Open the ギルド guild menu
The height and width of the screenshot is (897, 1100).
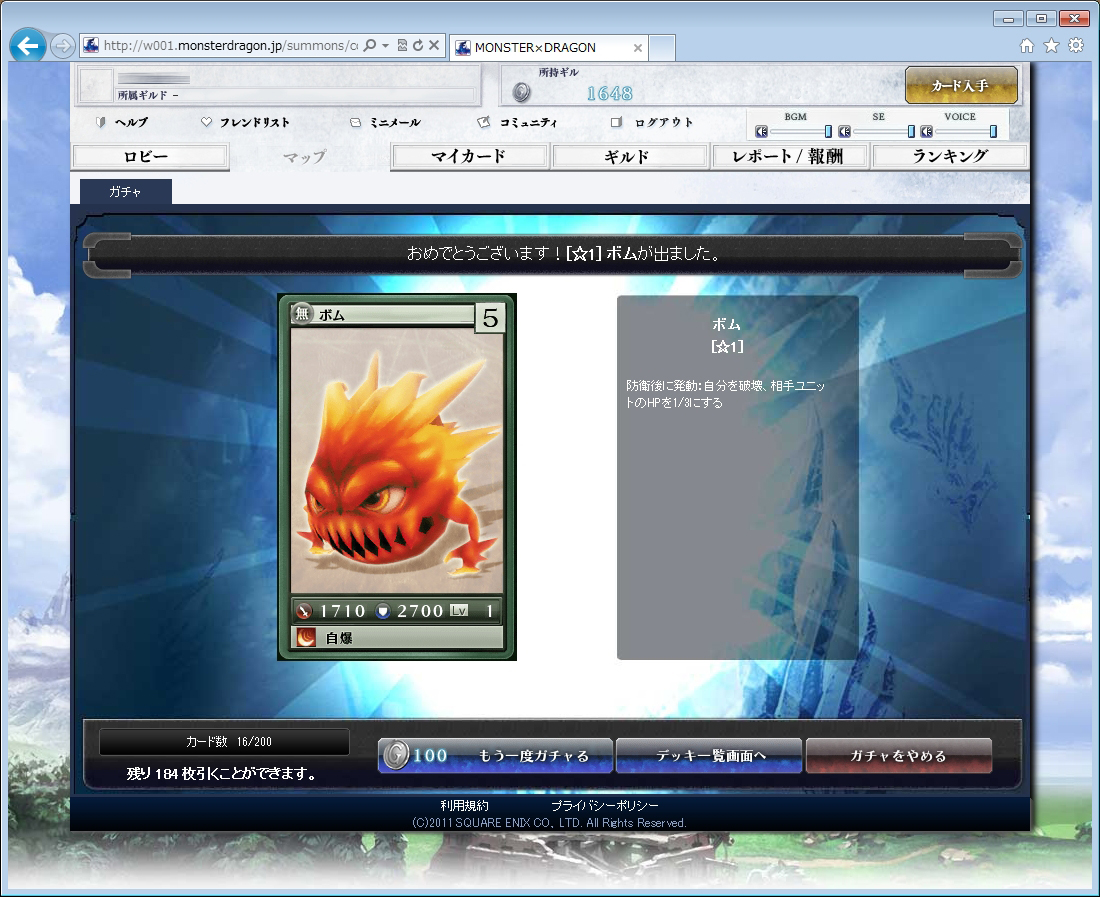point(629,156)
